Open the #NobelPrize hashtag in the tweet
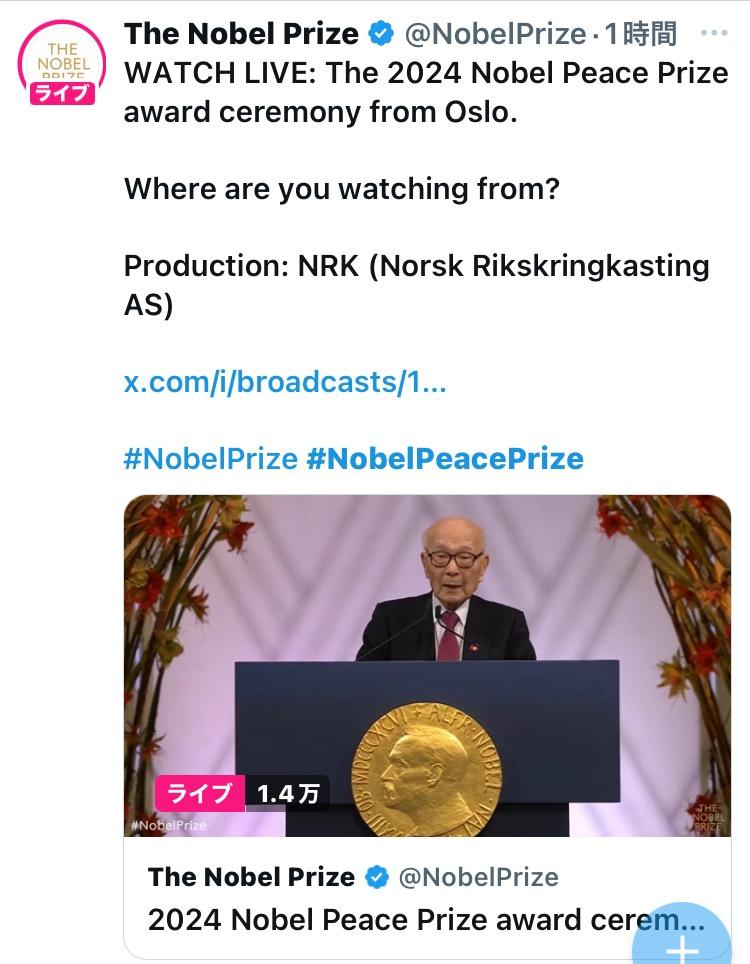This screenshot has height=964, width=750. point(211,459)
